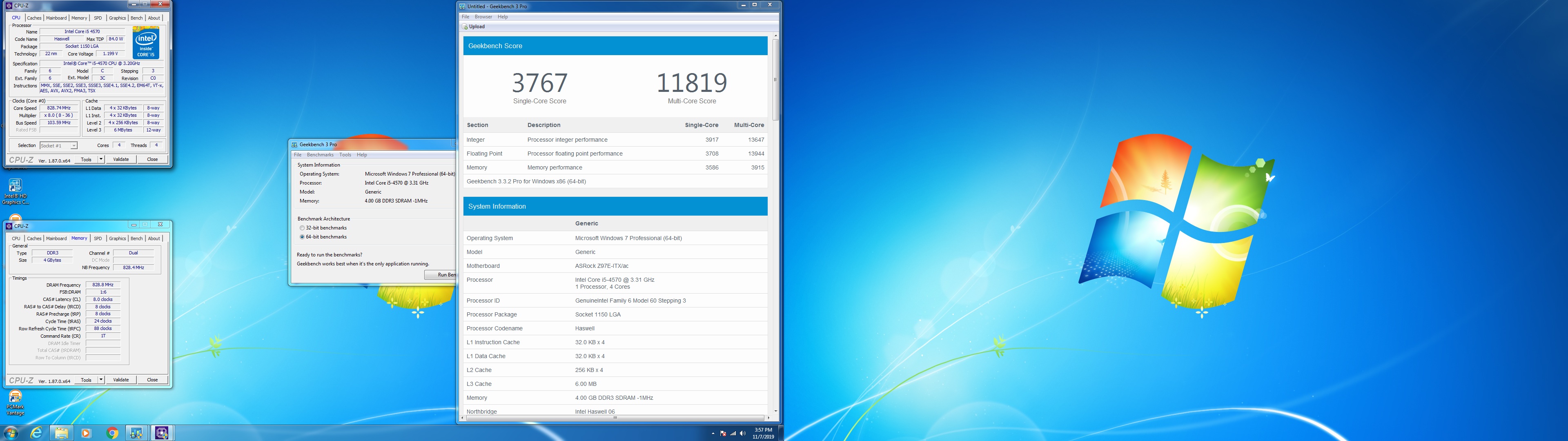Click the Show desktop strip at taskbar end
The height and width of the screenshot is (441, 1568).
pos(781,433)
